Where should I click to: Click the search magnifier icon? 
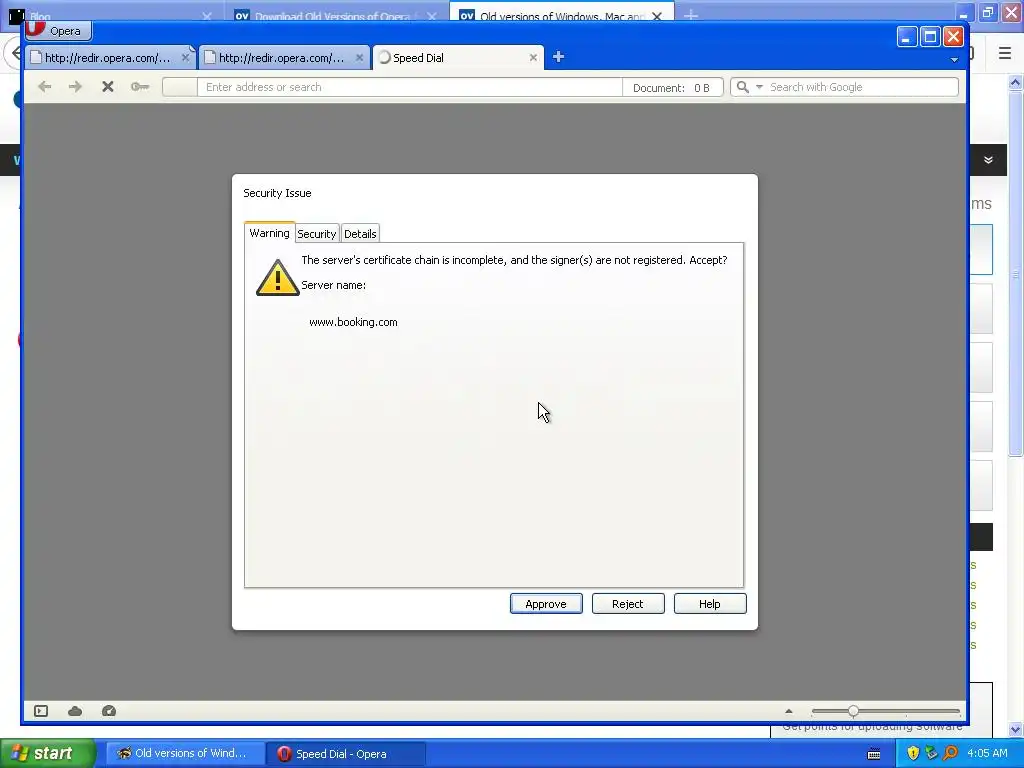[x=743, y=87]
